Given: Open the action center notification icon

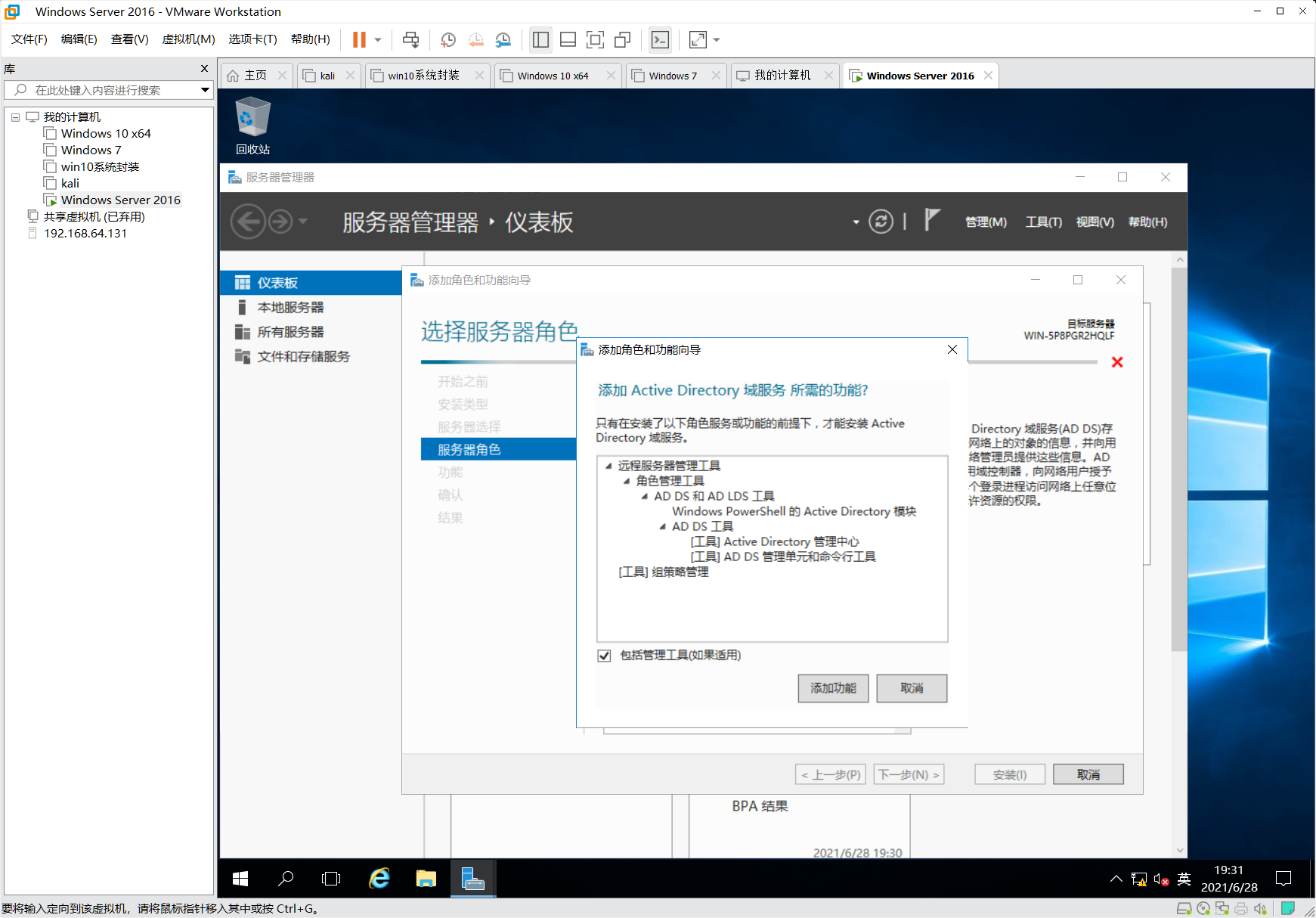Looking at the screenshot, I should [x=1283, y=879].
